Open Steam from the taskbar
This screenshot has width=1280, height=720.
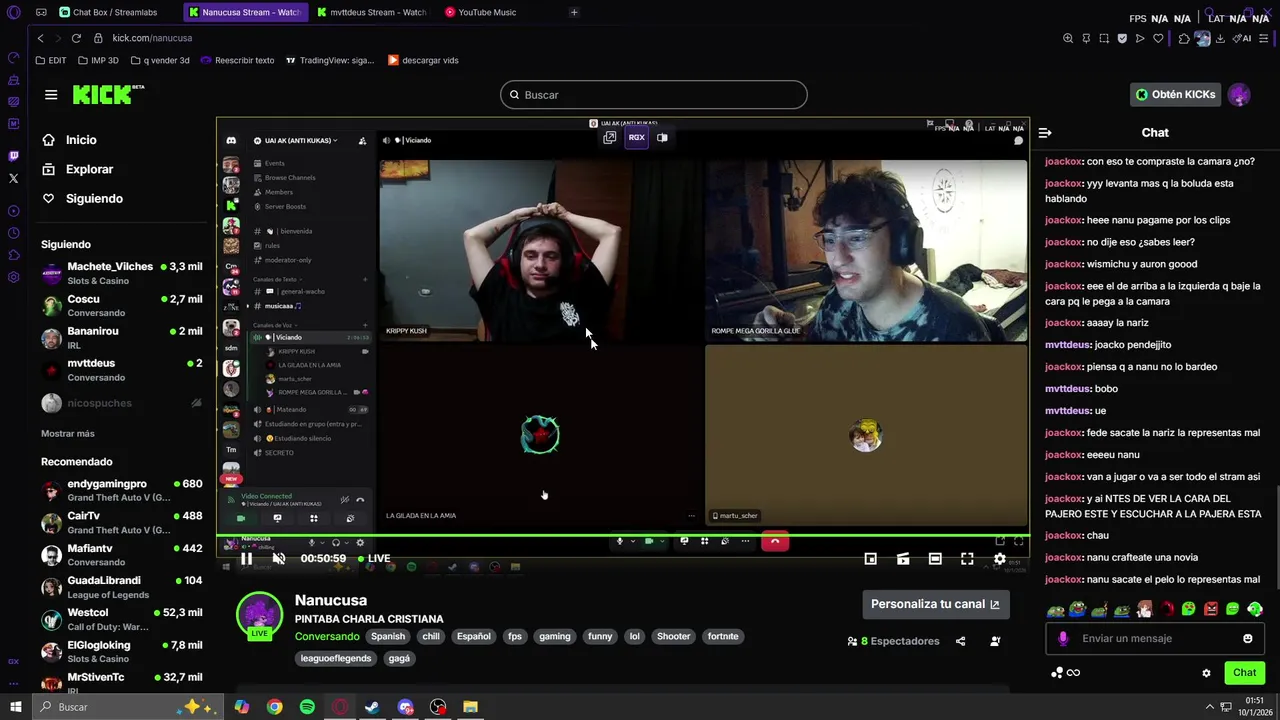pyautogui.click(x=372, y=707)
